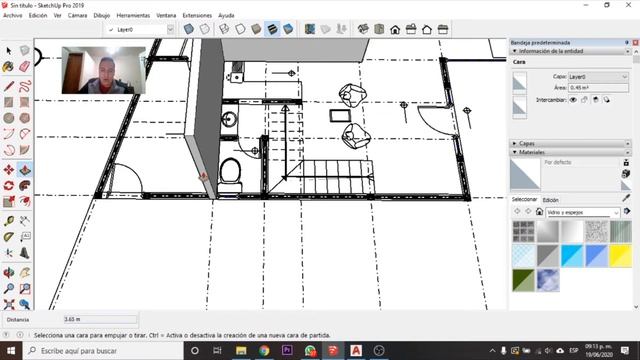Select the Scale tool
This screenshot has width=640, height=360.
(9, 202)
